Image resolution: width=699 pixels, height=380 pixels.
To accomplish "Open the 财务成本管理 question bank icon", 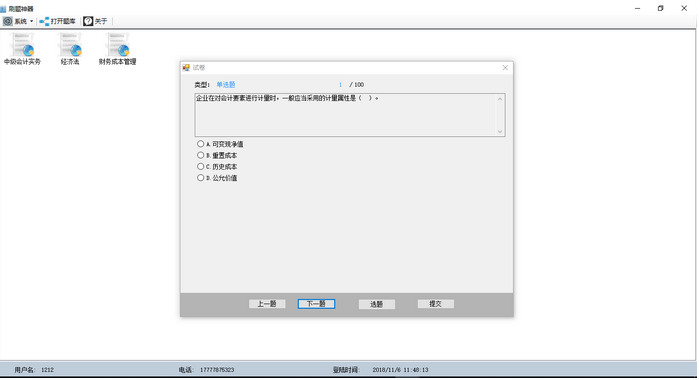I will [117, 50].
